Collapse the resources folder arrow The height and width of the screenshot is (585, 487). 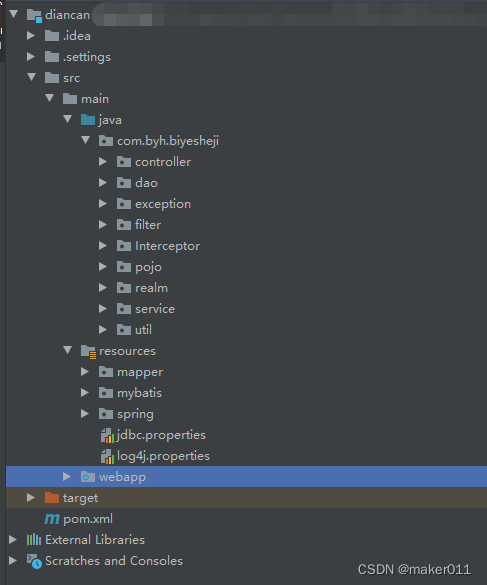[x=68, y=350]
